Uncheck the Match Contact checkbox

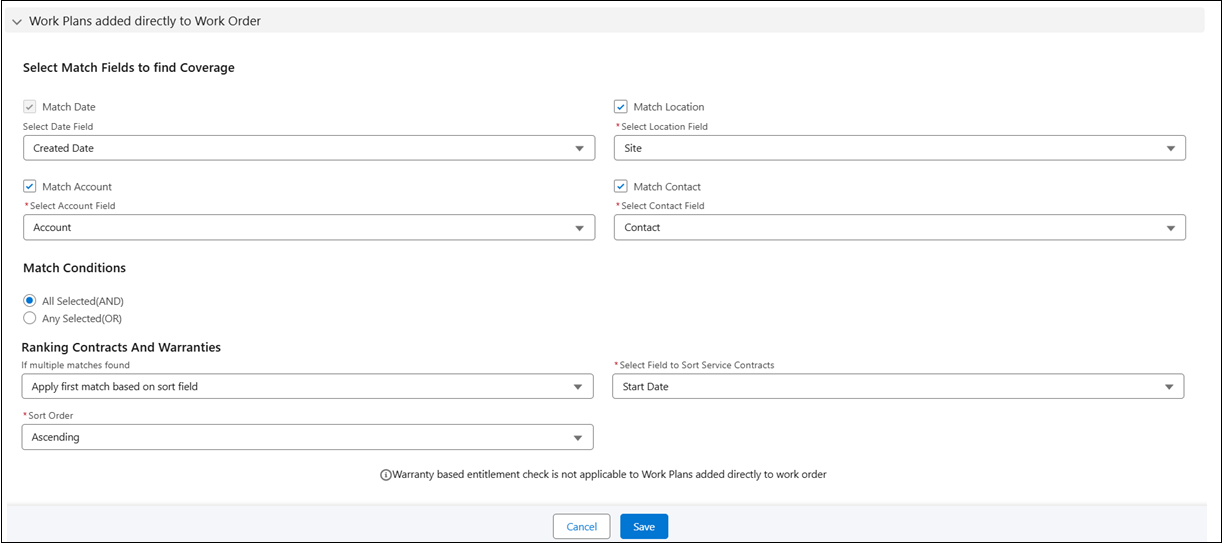click(621, 187)
